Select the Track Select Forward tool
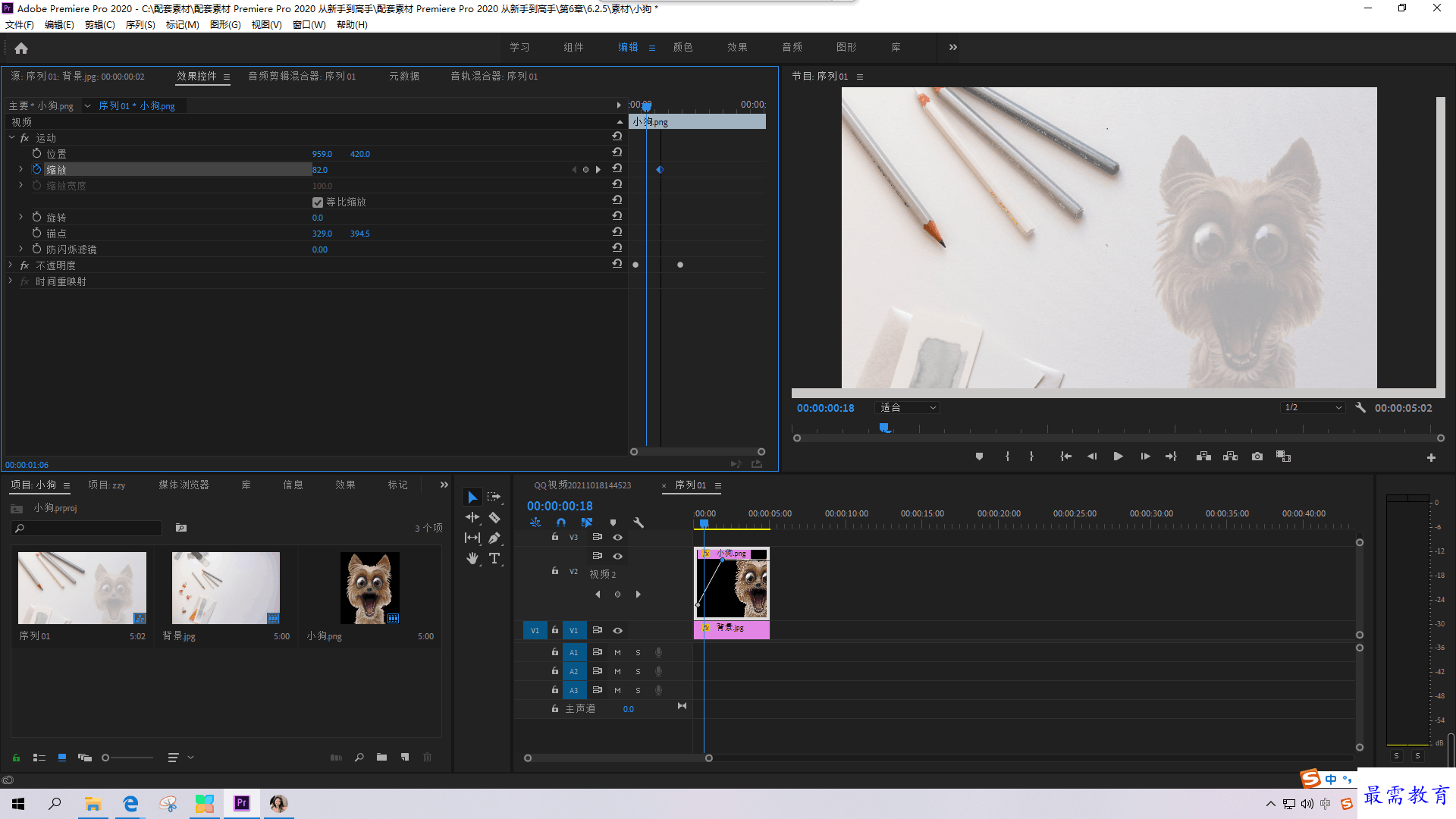This screenshot has width=1456, height=819. (494, 497)
